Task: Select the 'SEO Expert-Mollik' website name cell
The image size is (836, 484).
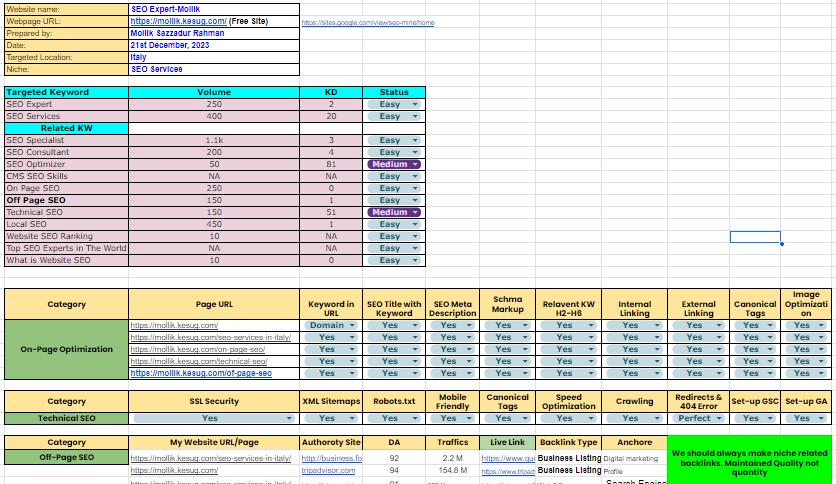Action: click(214, 9)
